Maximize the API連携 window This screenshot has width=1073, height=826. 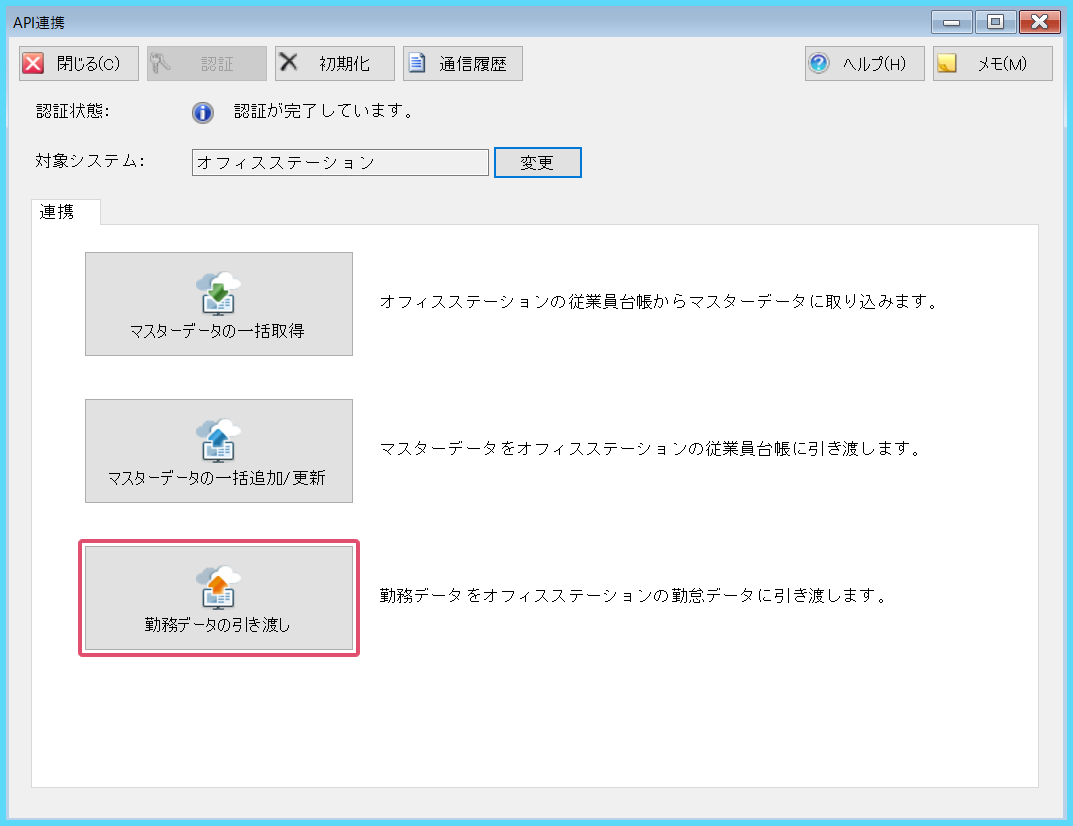[x=995, y=22]
